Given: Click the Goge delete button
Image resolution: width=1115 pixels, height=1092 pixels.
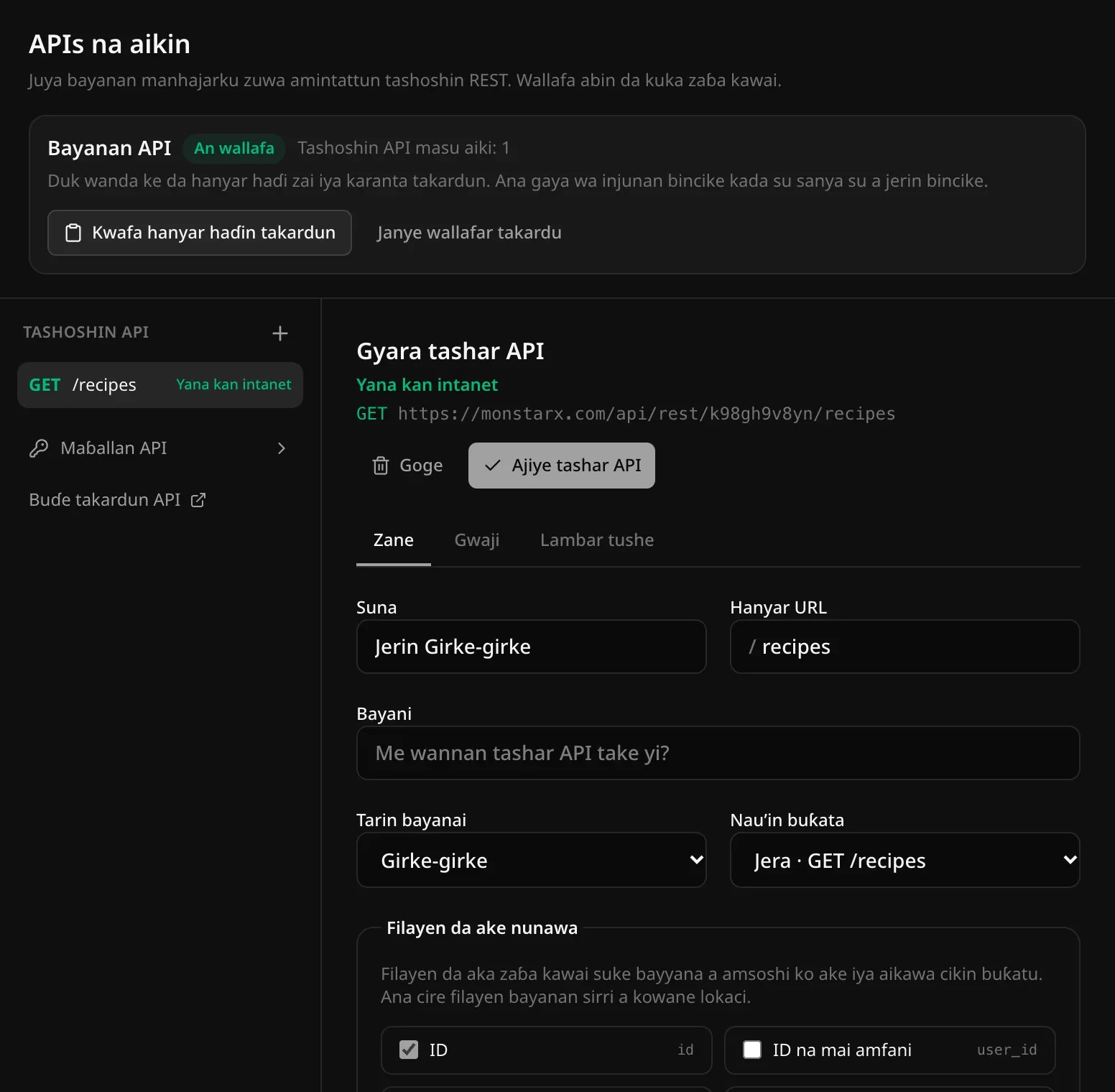Looking at the screenshot, I should click(407, 466).
